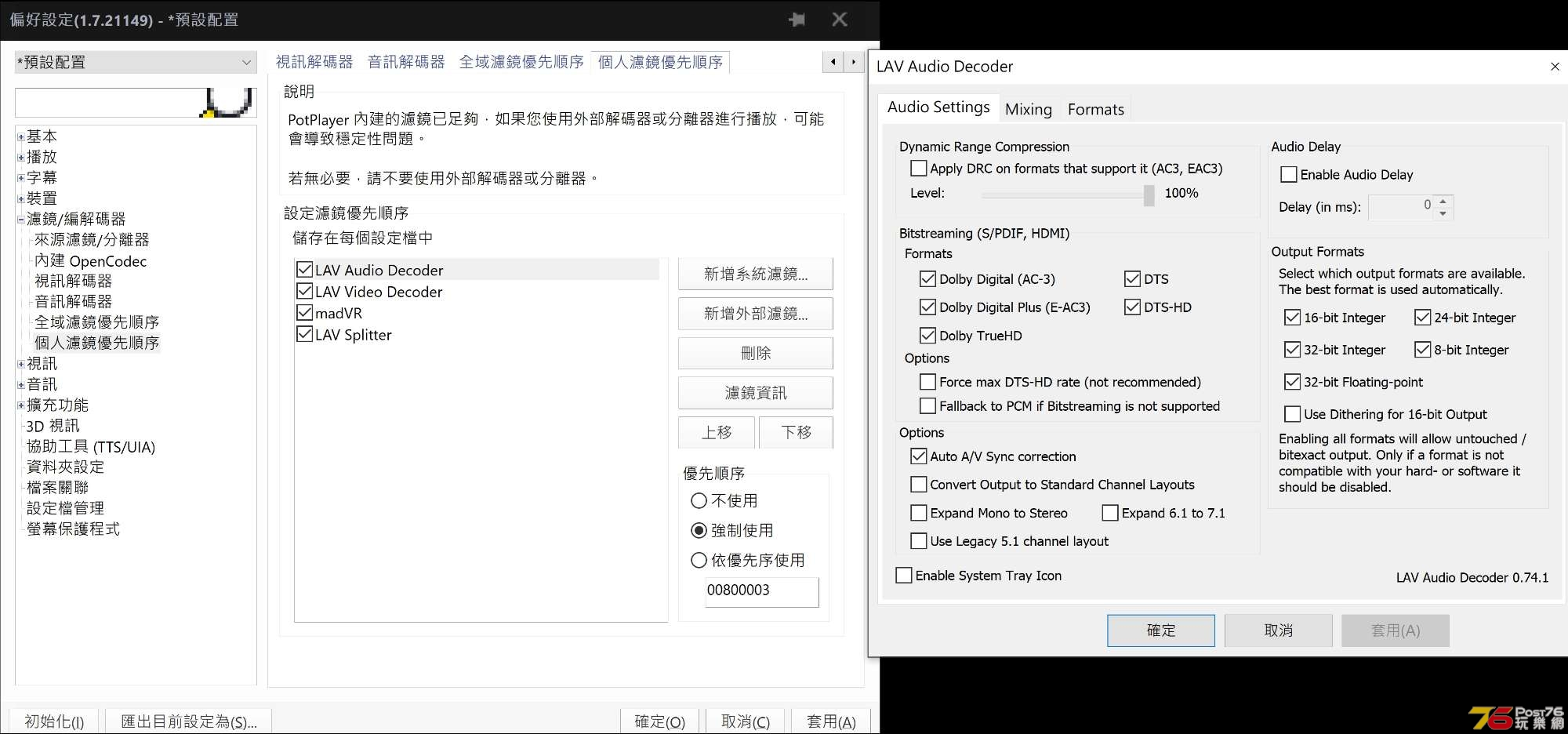Collapse the 濾鏡/編解碼器 tree node

coord(20,220)
